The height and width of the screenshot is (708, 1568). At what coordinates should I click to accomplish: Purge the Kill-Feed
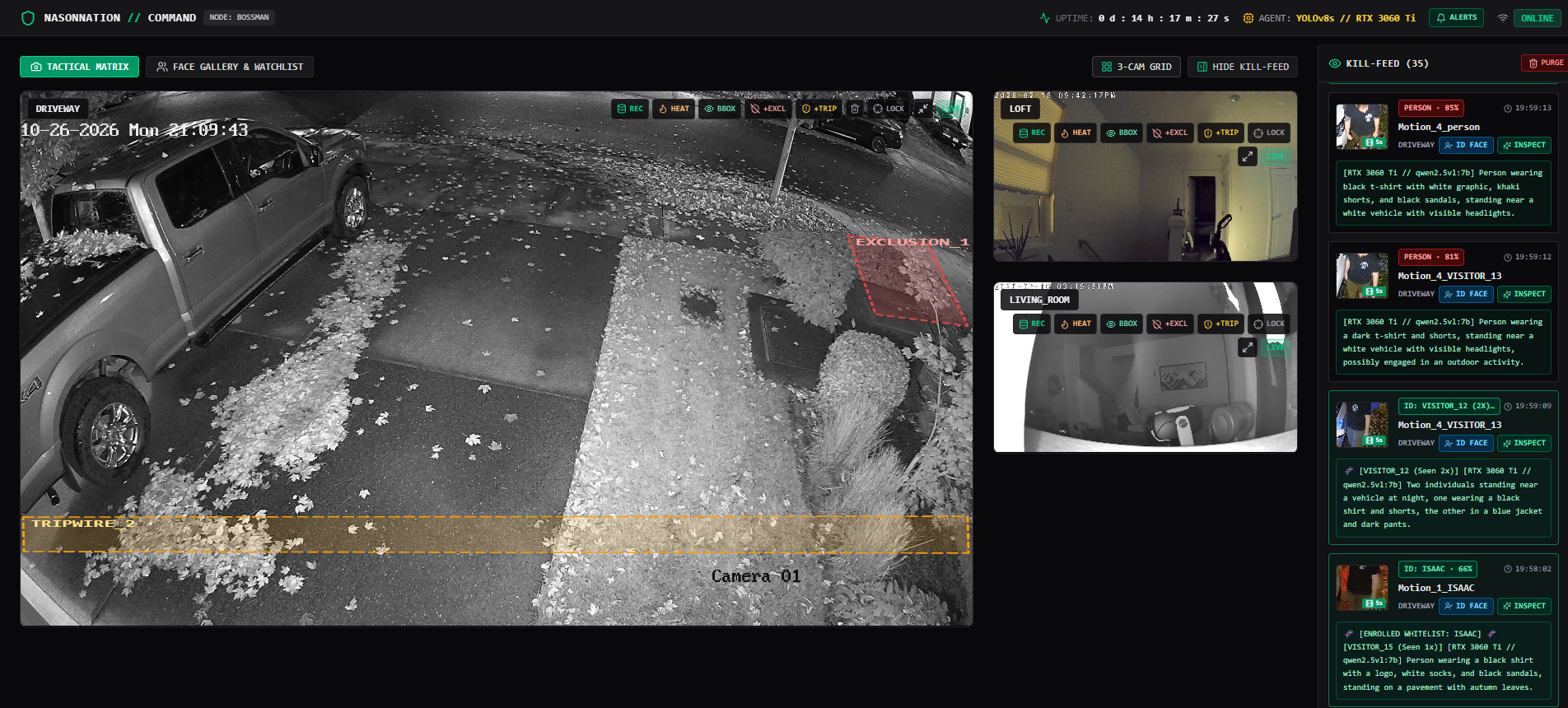[x=1546, y=63]
